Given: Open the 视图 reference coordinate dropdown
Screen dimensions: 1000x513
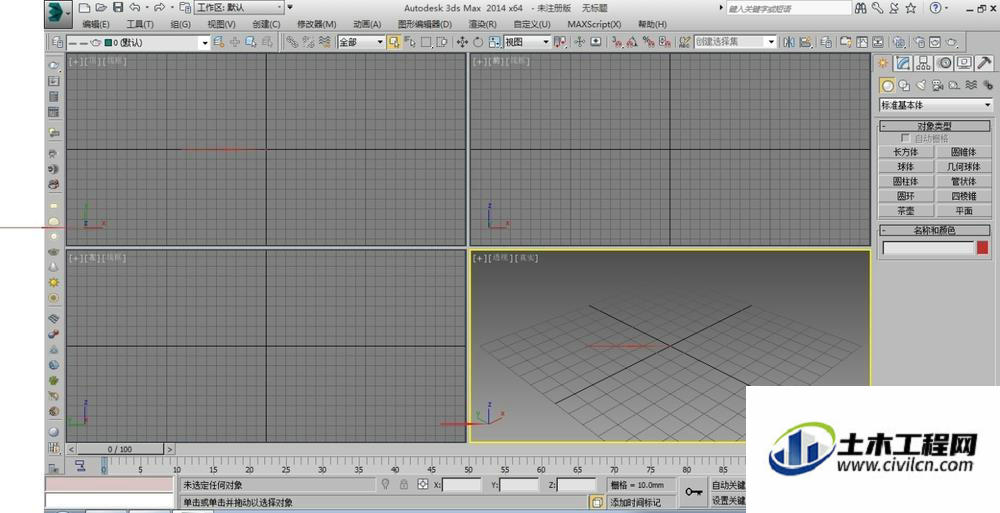Looking at the screenshot, I should pyautogui.click(x=527, y=42).
